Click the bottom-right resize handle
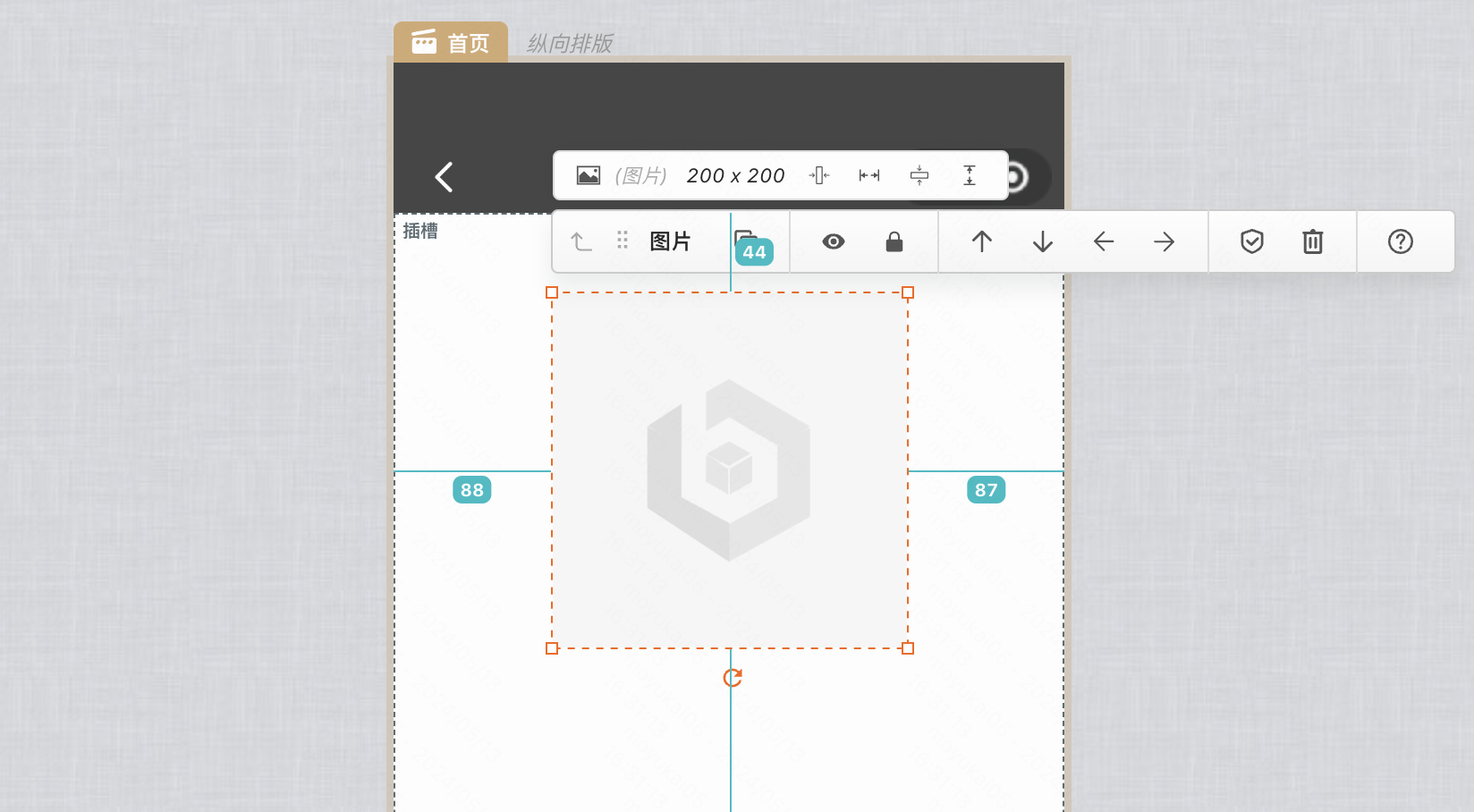 click(908, 648)
